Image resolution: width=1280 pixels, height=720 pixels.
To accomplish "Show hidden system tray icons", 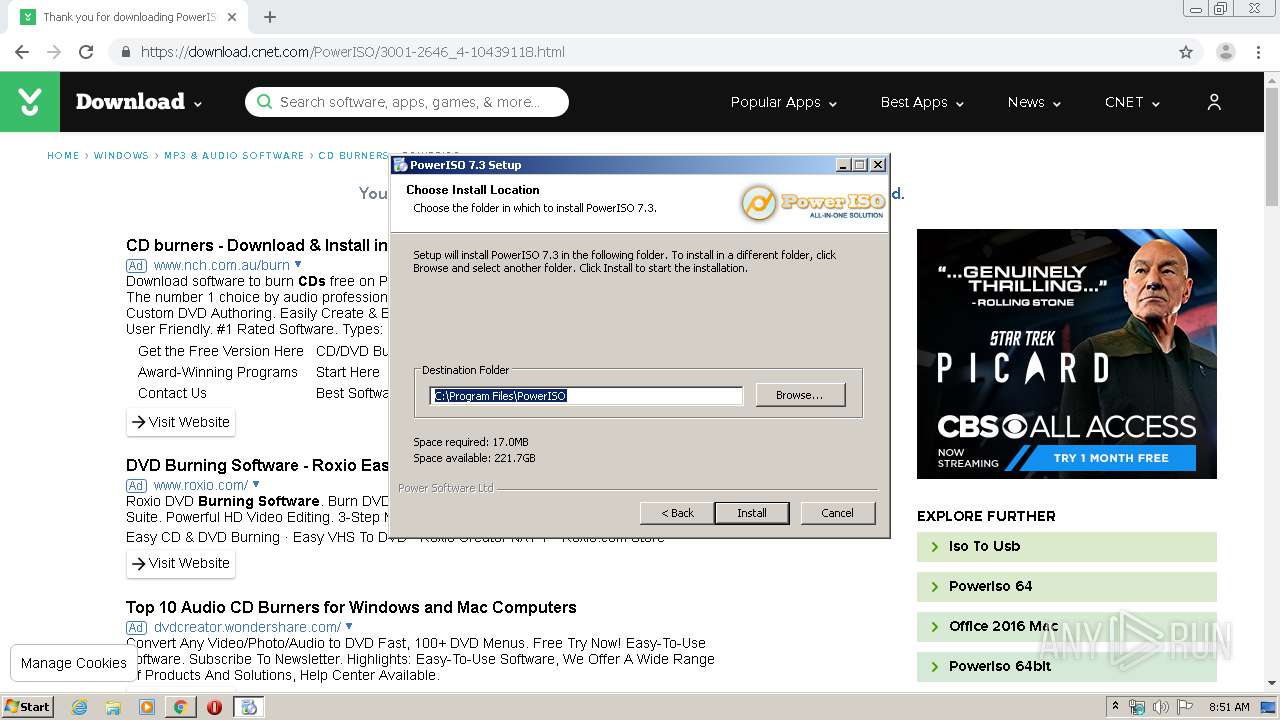I will tap(1115, 707).
